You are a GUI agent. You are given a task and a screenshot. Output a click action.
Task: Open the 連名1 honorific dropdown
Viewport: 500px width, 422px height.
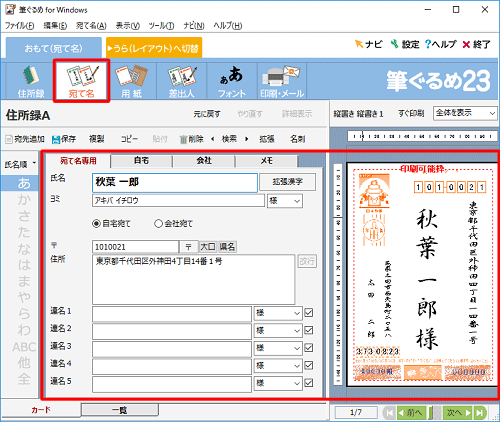point(278,313)
